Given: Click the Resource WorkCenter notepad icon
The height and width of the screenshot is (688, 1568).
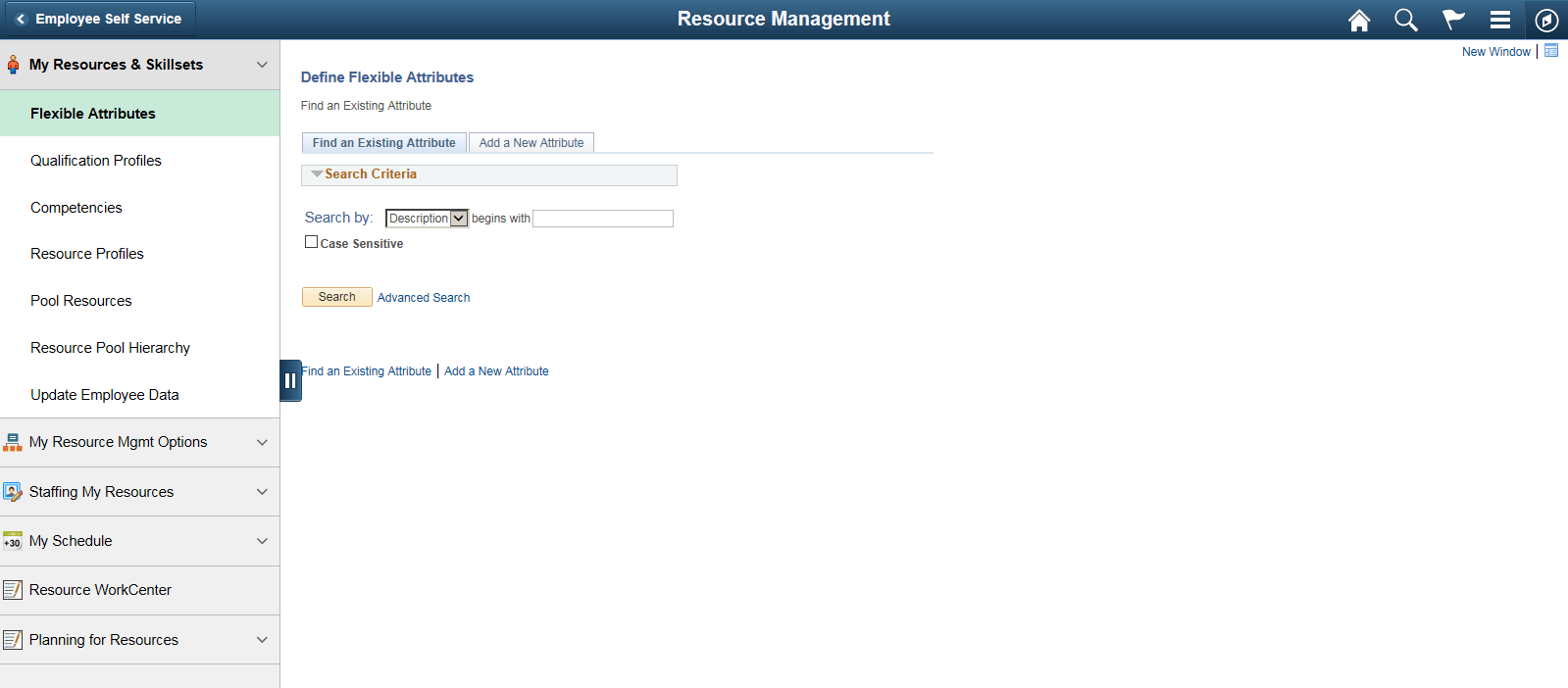Looking at the screenshot, I should point(13,590).
